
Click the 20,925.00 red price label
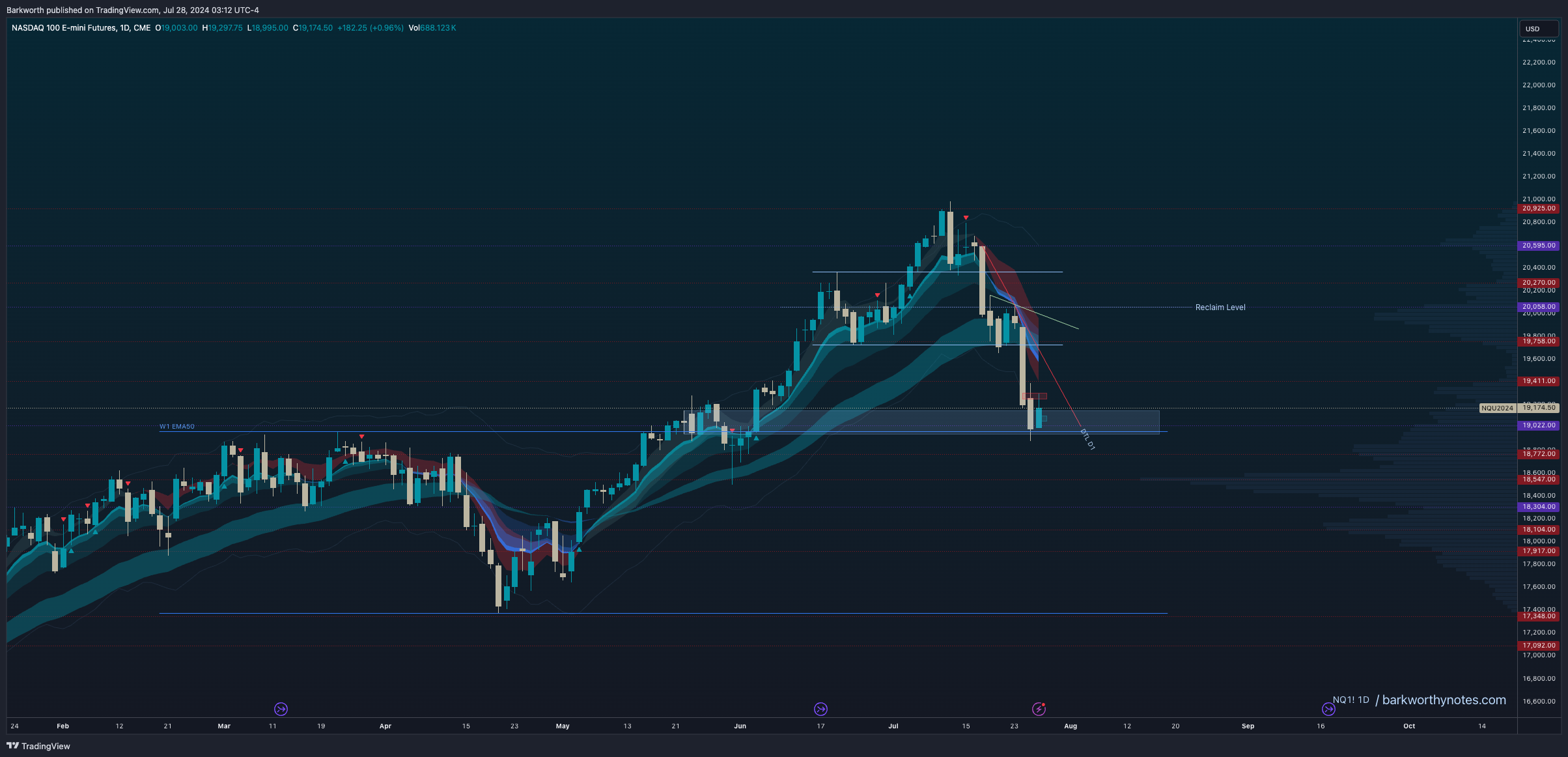[1539, 208]
